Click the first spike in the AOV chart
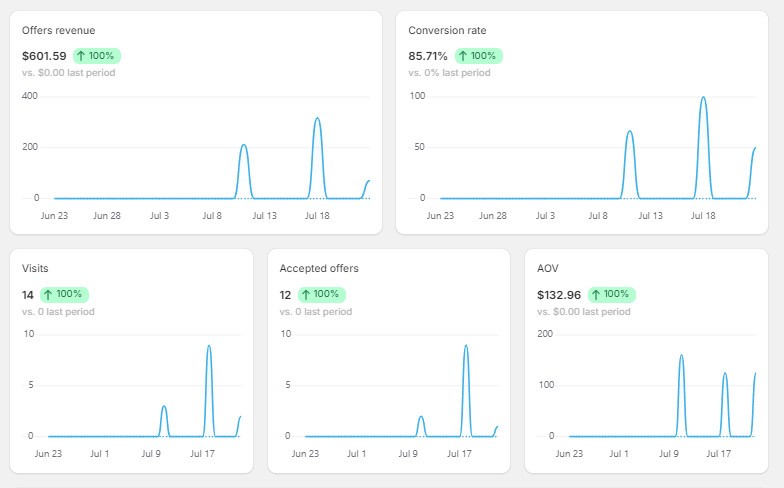 pyautogui.click(x=681, y=356)
